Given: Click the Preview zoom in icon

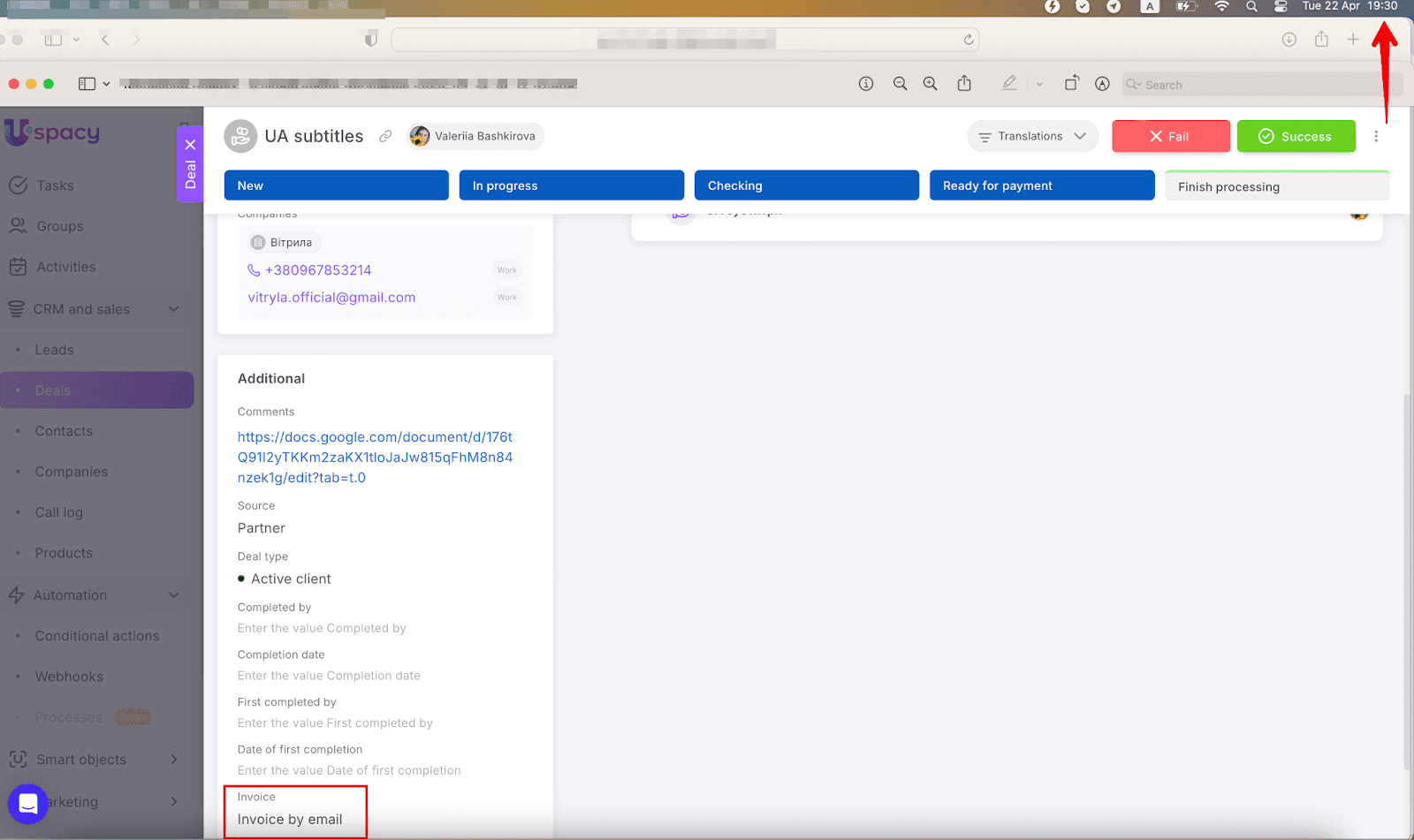Looking at the screenshot, I should point(930,84).
